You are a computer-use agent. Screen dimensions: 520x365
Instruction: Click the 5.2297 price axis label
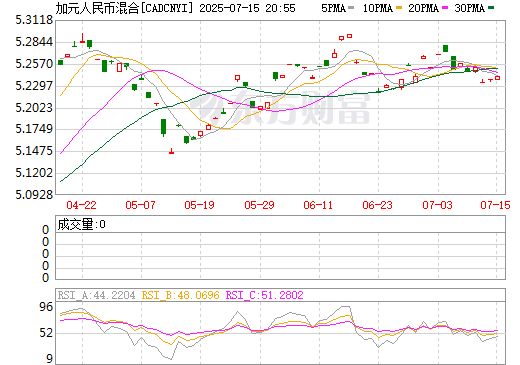34,86
